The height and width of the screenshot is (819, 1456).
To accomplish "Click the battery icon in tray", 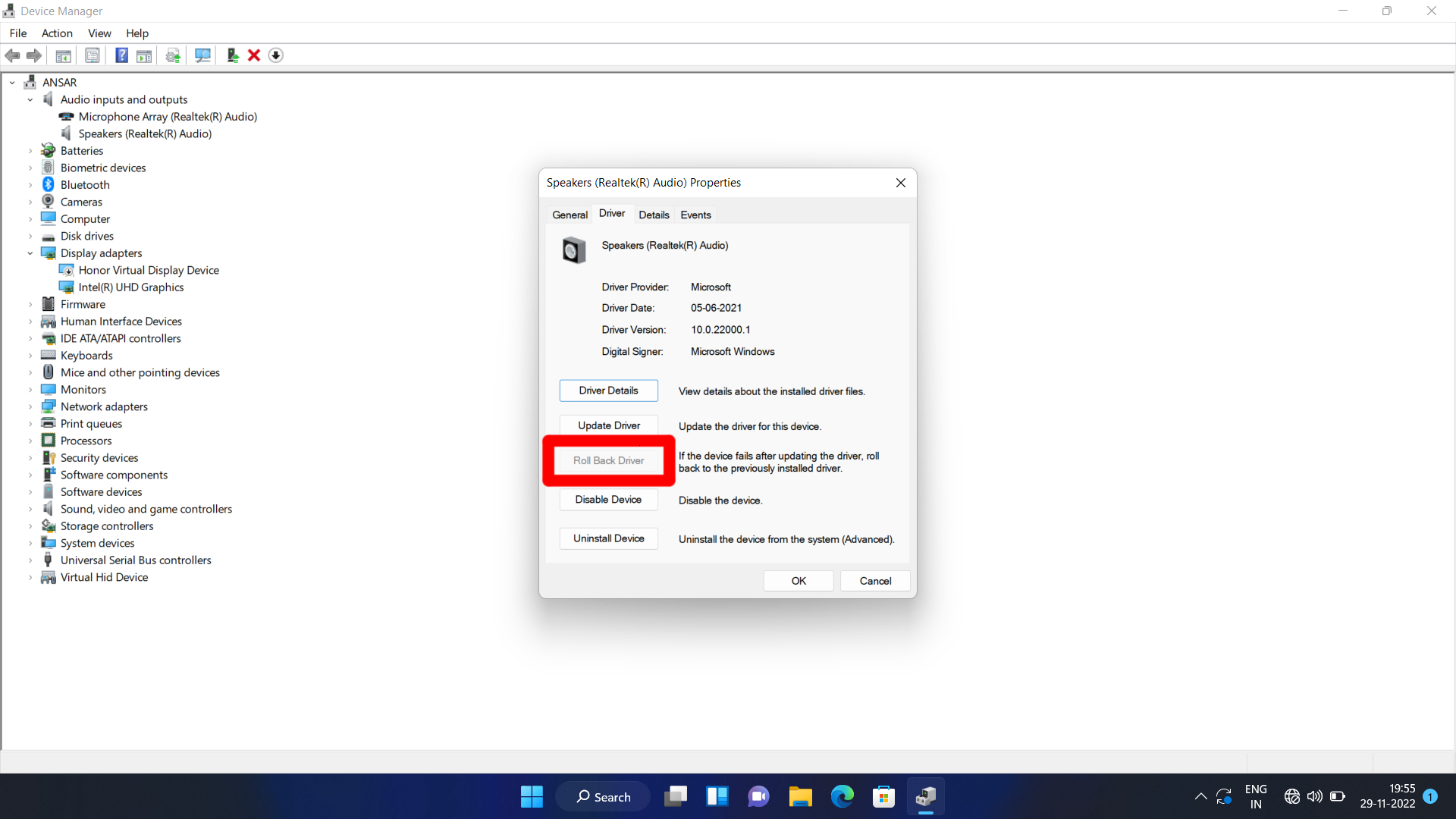I will pyautogui.click(x=1338, y=796).
